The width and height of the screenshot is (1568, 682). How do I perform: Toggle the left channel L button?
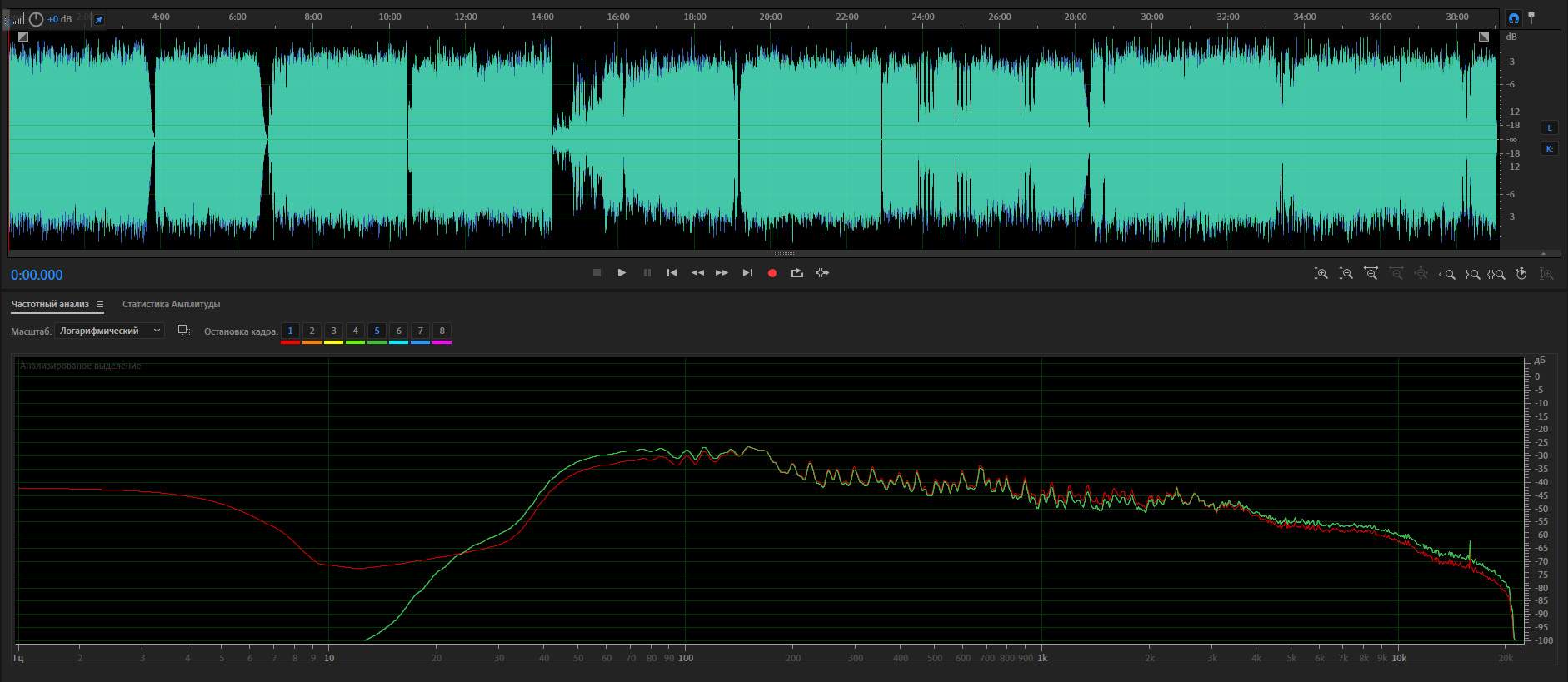(x=1549, y=127)
